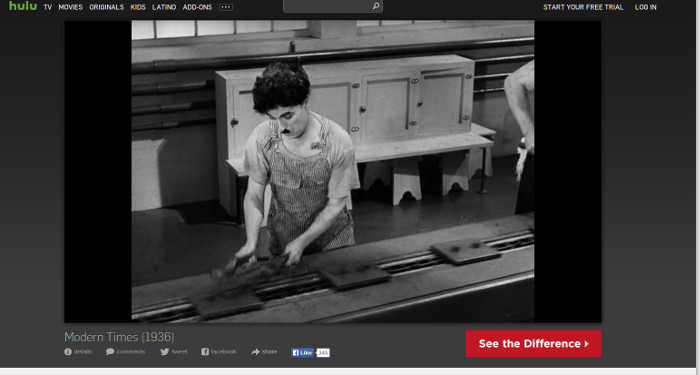Click the Hulu logo
This screenshot has width=700, height=375.
click(x=23, y=6)
